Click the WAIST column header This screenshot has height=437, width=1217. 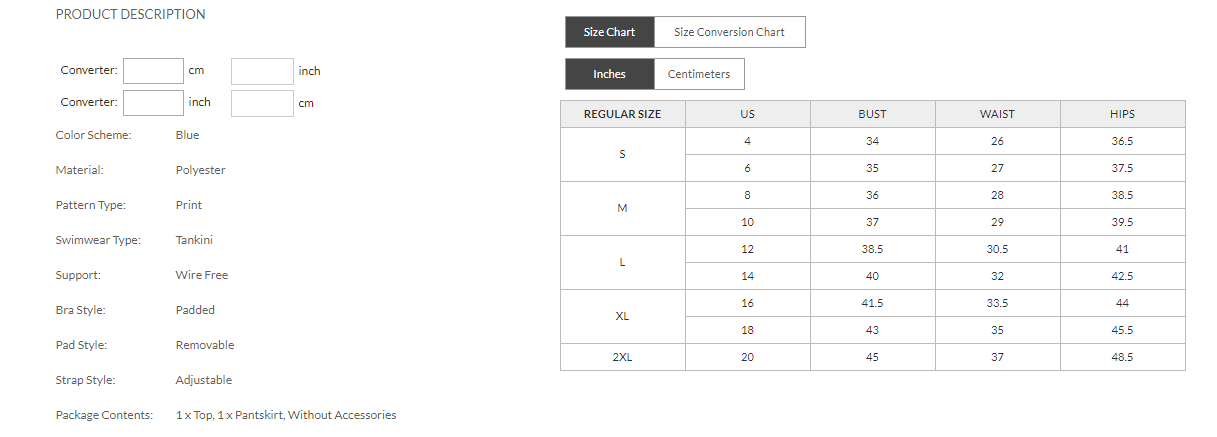(x=997, y=114)
